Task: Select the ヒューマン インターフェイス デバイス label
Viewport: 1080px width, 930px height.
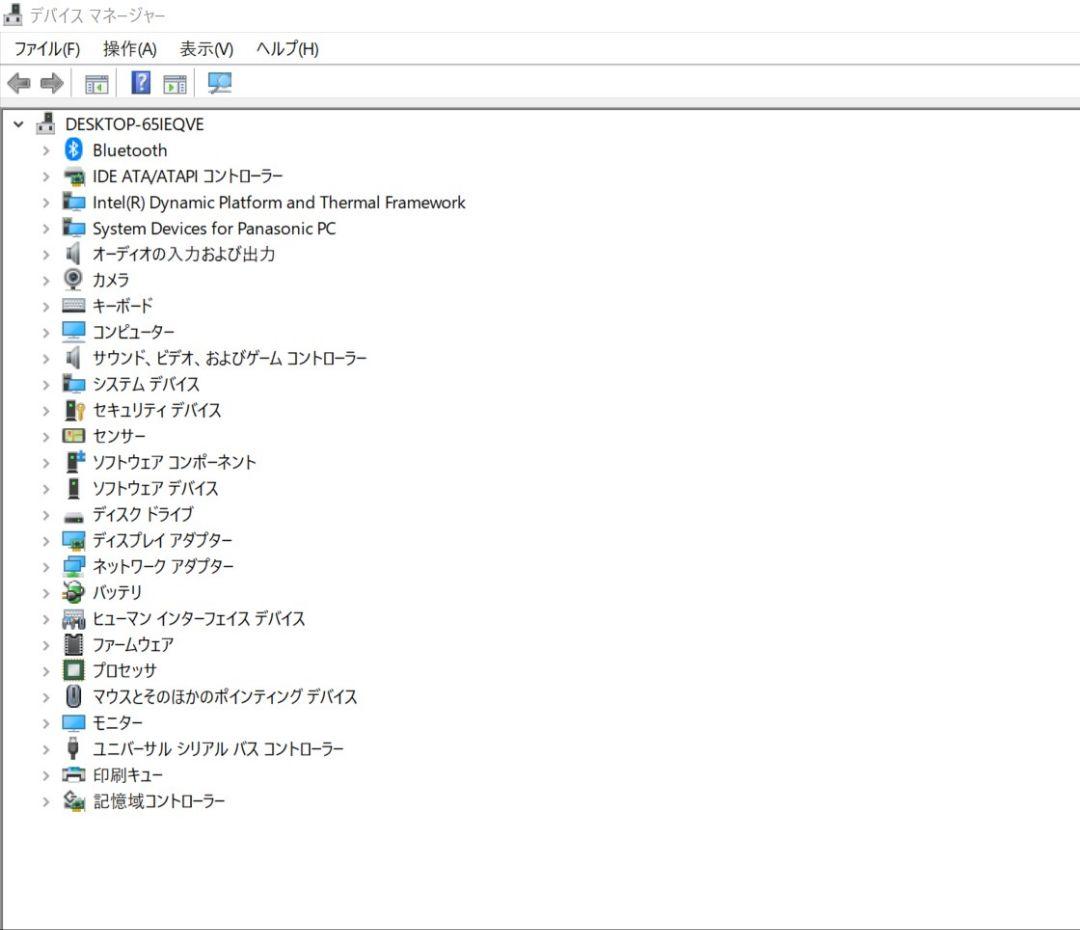Action: tap(198, 619)
